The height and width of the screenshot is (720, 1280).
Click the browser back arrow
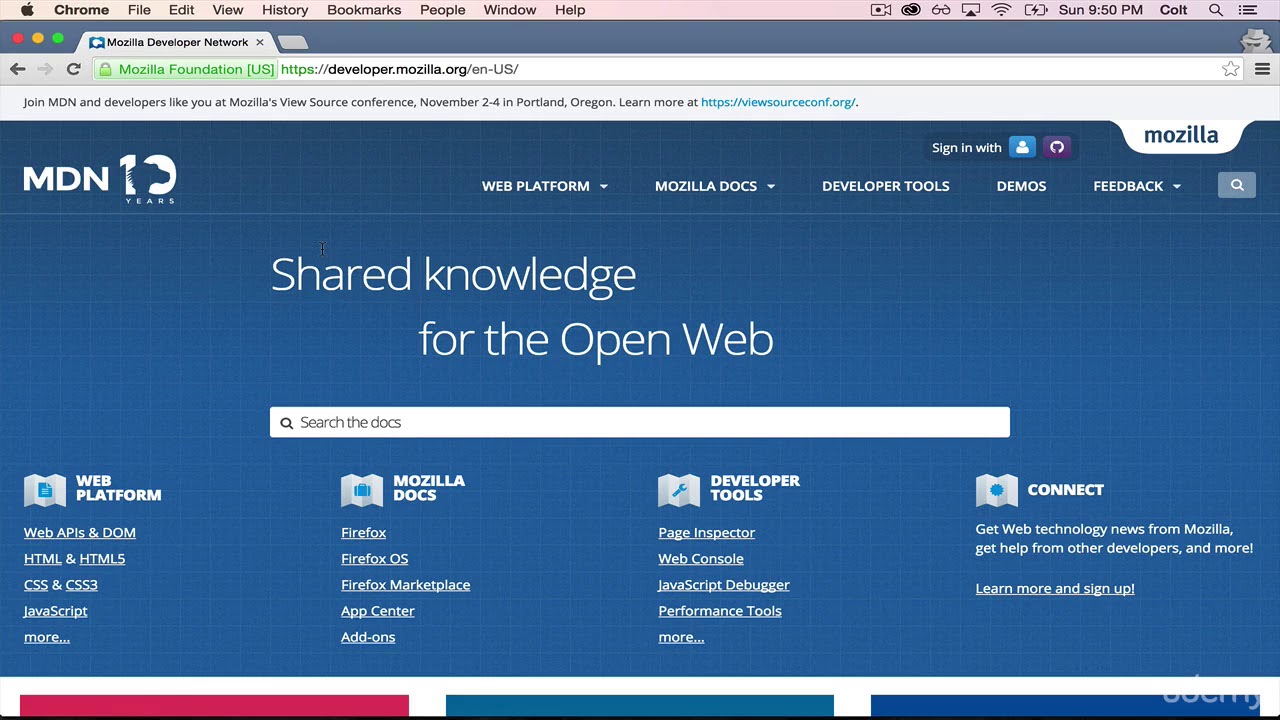tap(17, 69)
